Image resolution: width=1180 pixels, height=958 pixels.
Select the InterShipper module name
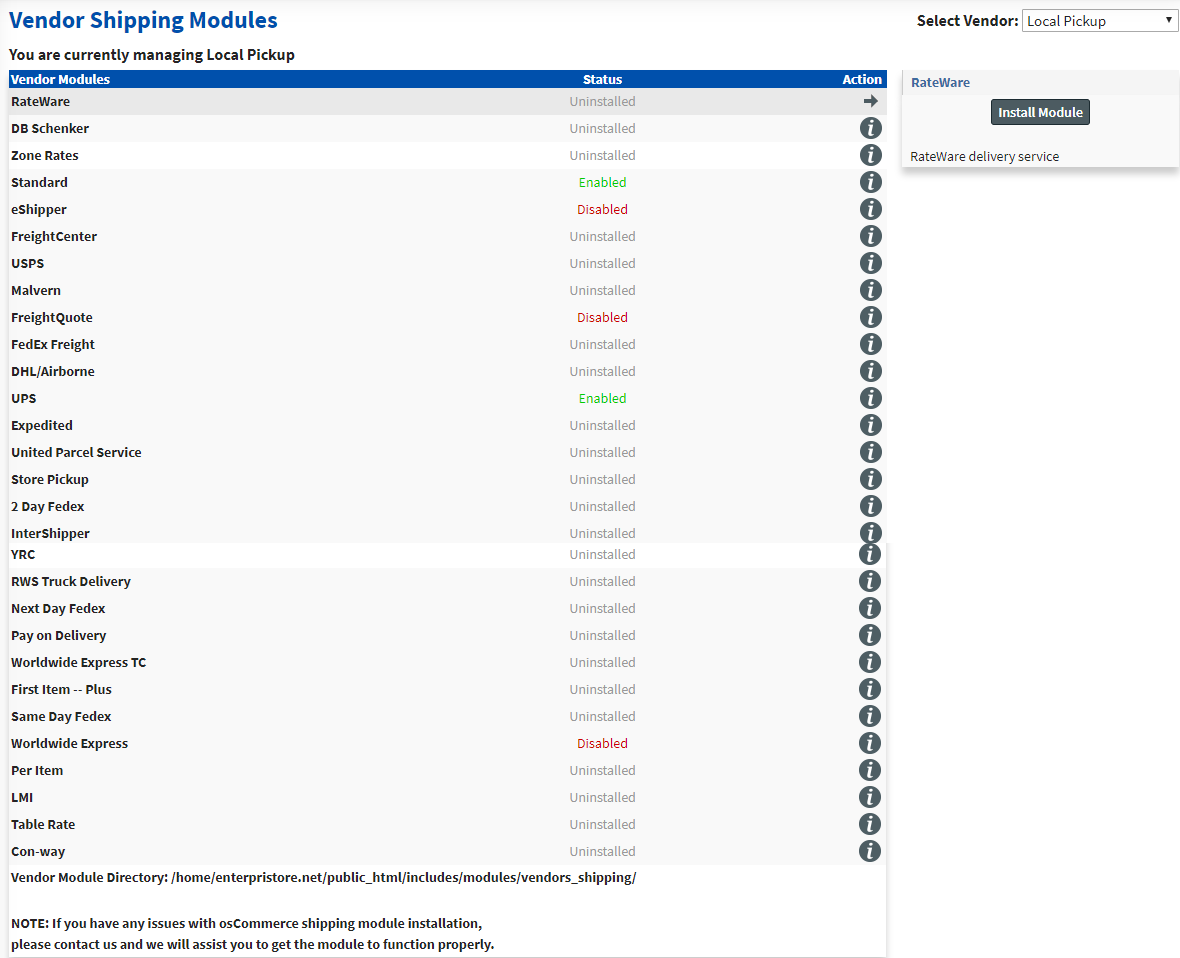[50, 534]
